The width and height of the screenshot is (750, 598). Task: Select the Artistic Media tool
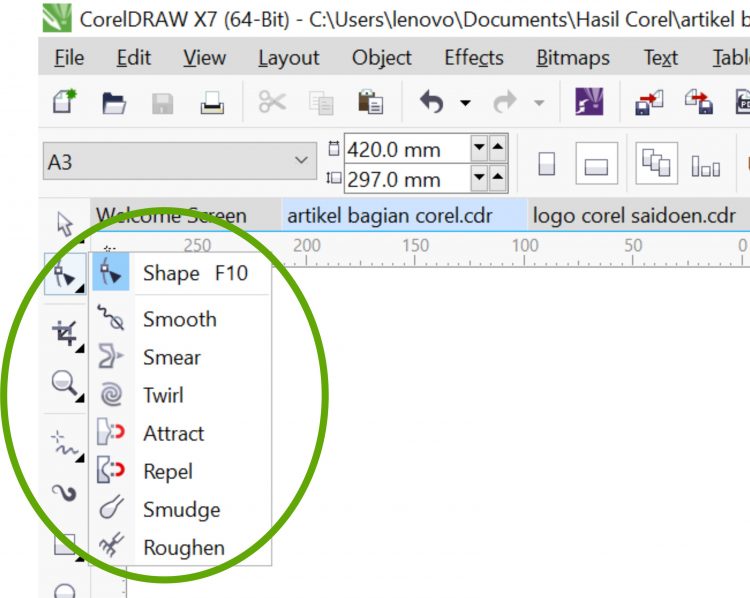pos(64,493)
